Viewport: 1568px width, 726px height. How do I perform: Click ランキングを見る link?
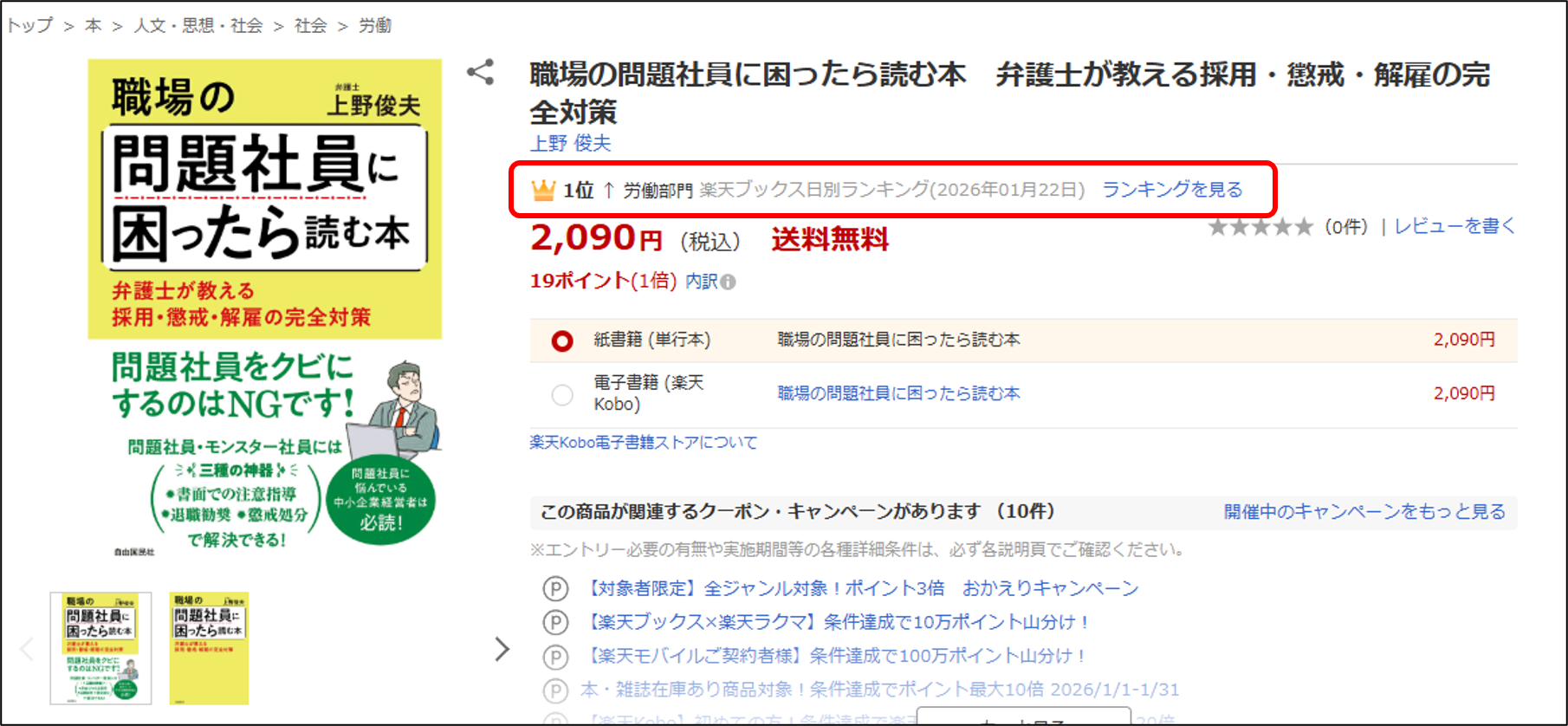click(1171, 190)
